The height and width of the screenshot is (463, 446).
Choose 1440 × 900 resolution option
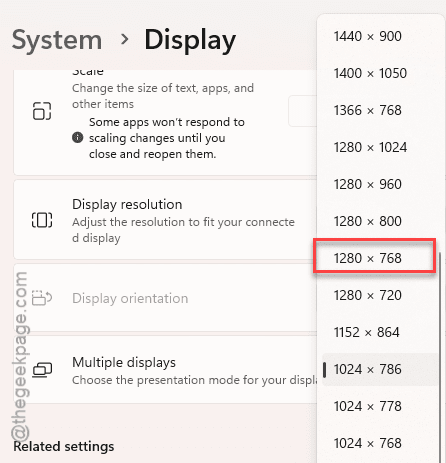click(x=375, y=36)
